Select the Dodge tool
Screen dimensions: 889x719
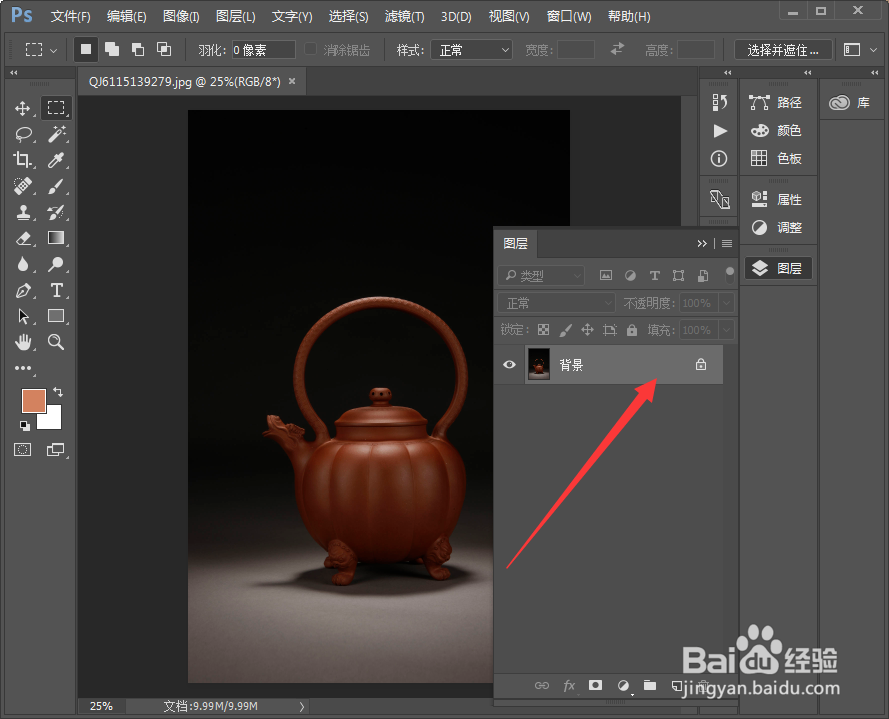coord(56,264)
